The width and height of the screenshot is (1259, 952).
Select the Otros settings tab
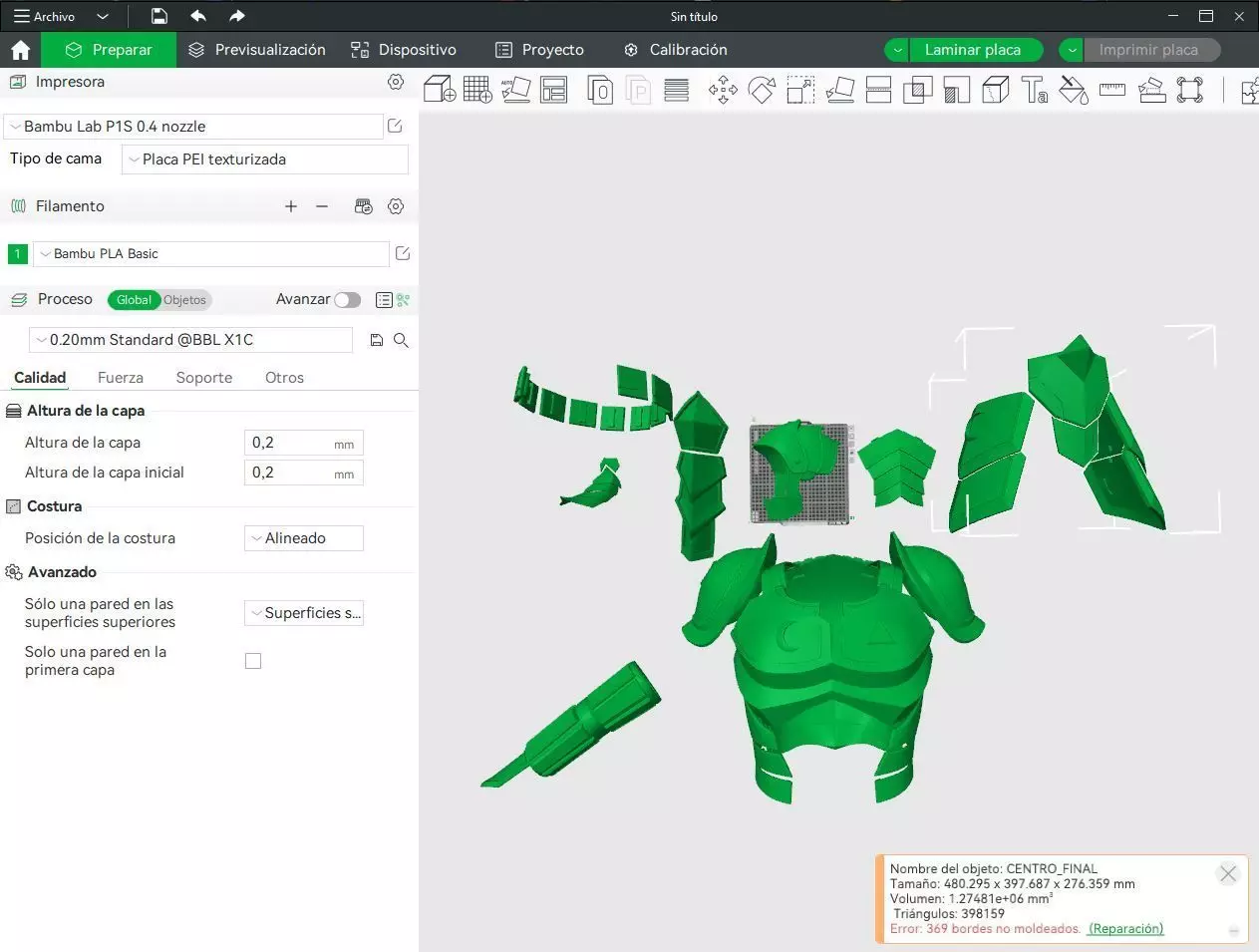(x=284, y=378)
